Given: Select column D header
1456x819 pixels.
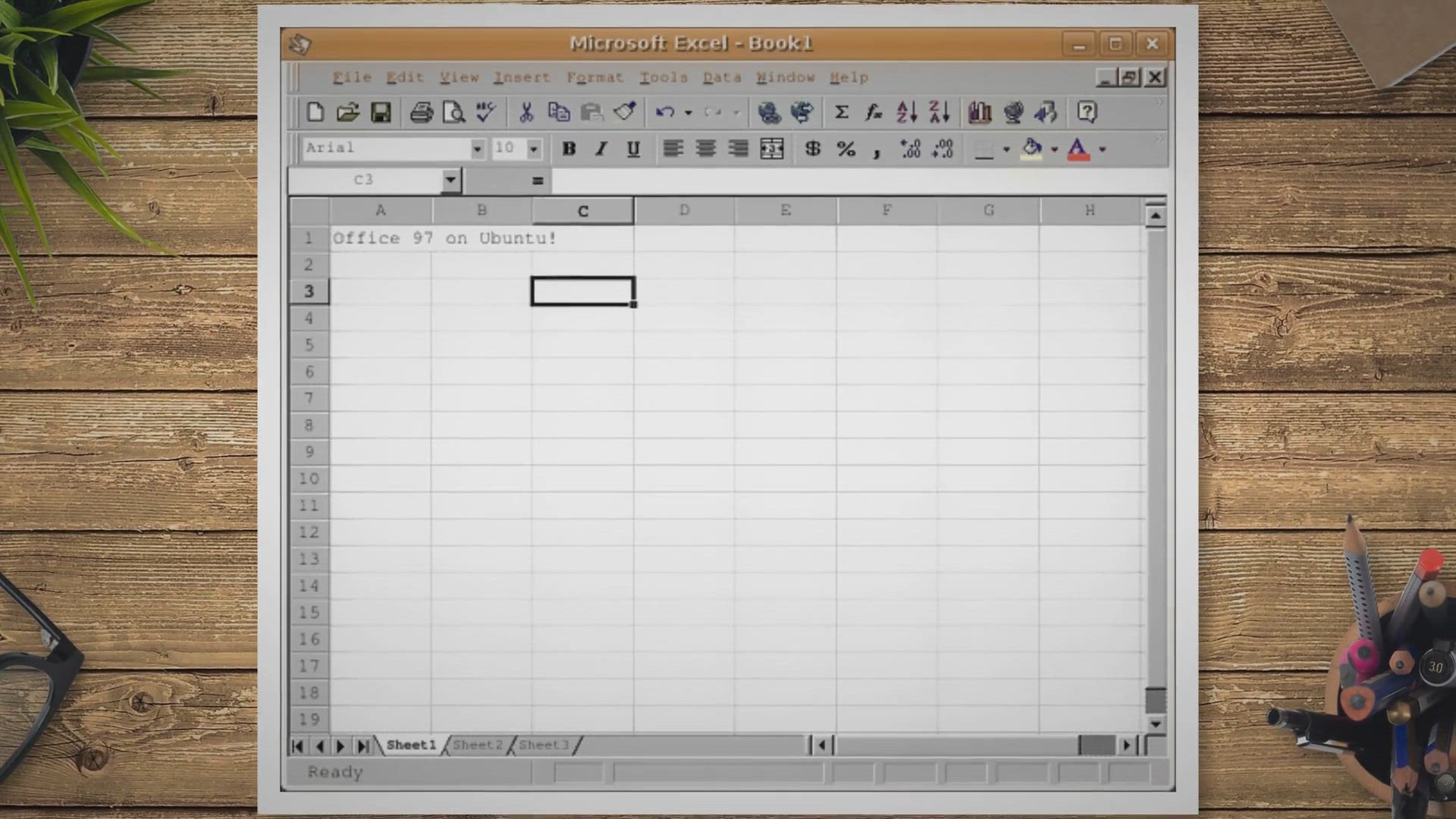Looking at the screenshot, I should coord(684,210).
